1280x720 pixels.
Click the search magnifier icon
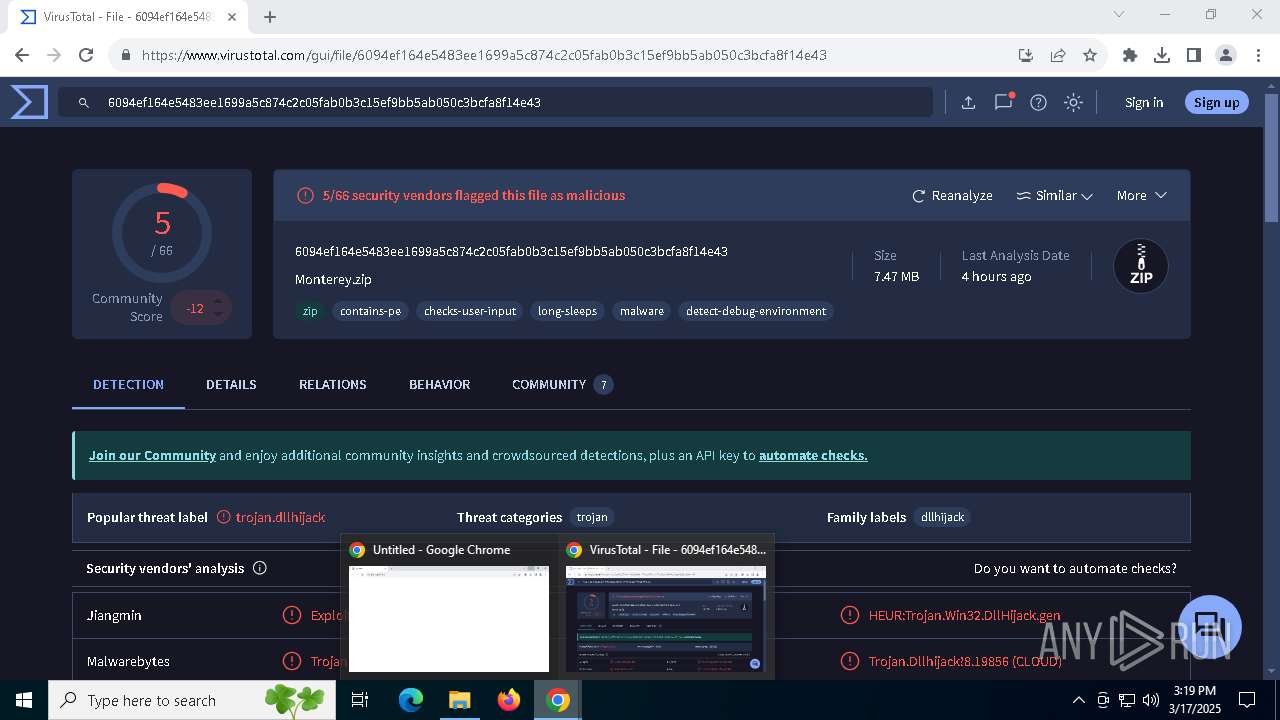click(x=85, y=102)
